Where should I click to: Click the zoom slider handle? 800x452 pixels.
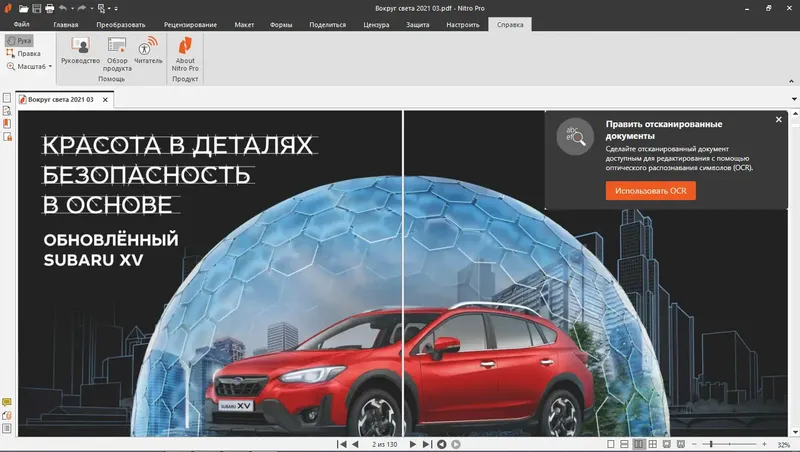coord(711,444)
